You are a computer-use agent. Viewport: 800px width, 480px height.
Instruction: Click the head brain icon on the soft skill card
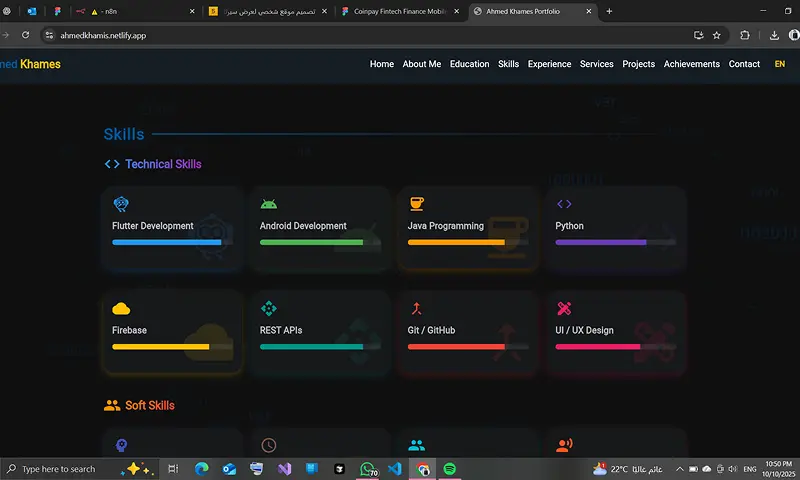[x=121, y=445]
